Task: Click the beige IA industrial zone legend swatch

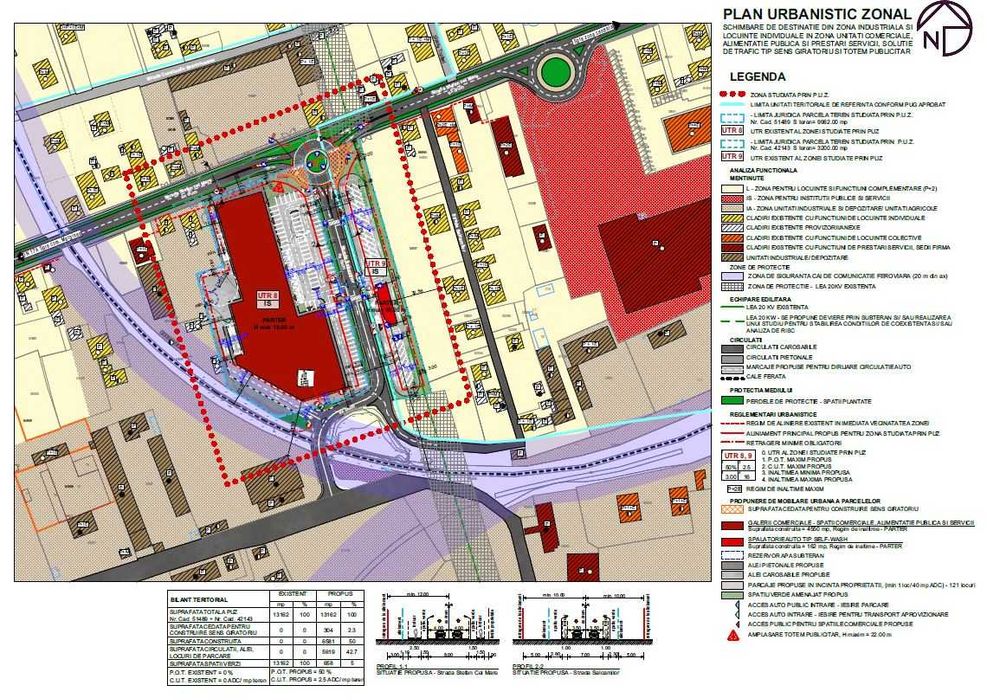Action: click(732, 208)
